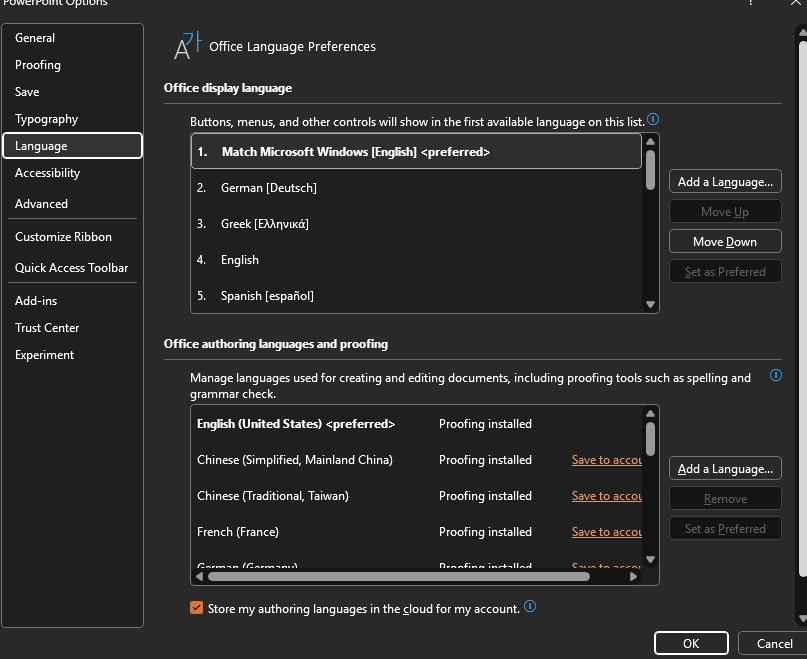Click the info icon beside display language instructions
Screen dimensions: 807x659
[x=652, y=119]
